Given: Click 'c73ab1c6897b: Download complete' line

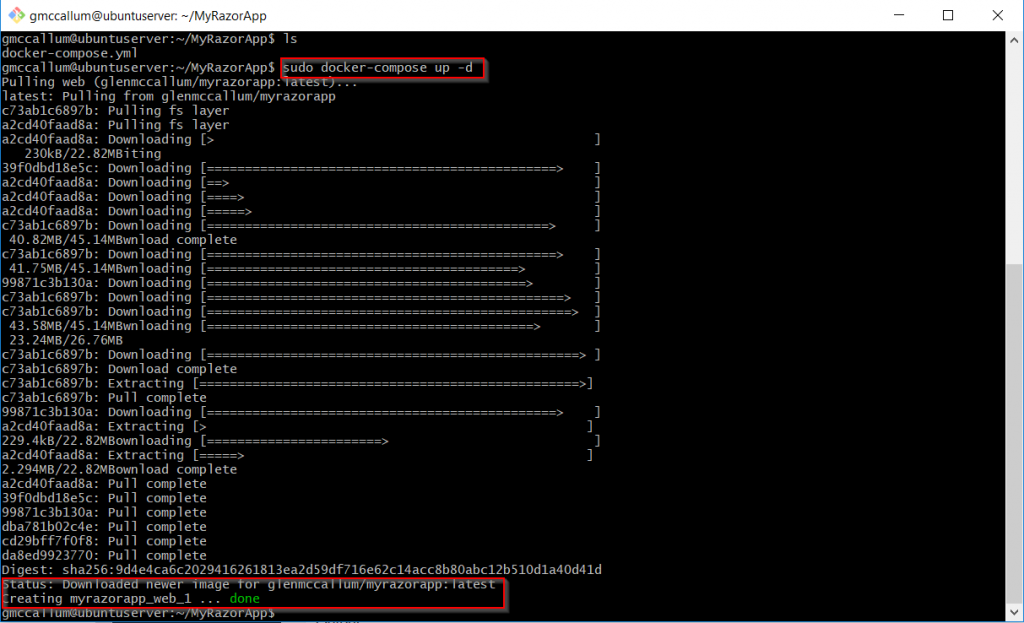Looking at the screenshot, I should pos(119,370).
